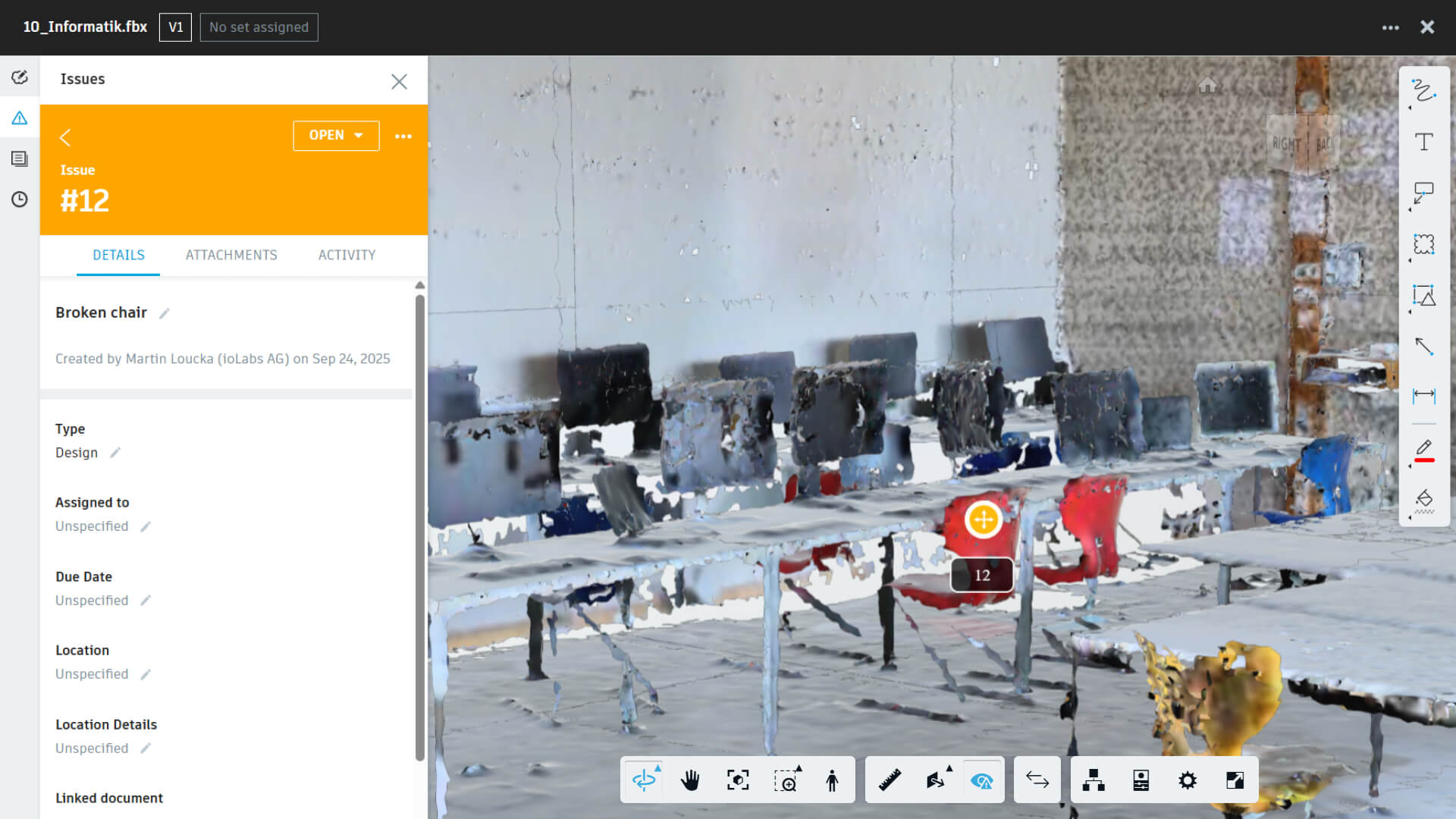Screen dimensions: 1456x819
Task: Switch to the Attachments tab
Action: pyautogui.click(x=231, y=256)
